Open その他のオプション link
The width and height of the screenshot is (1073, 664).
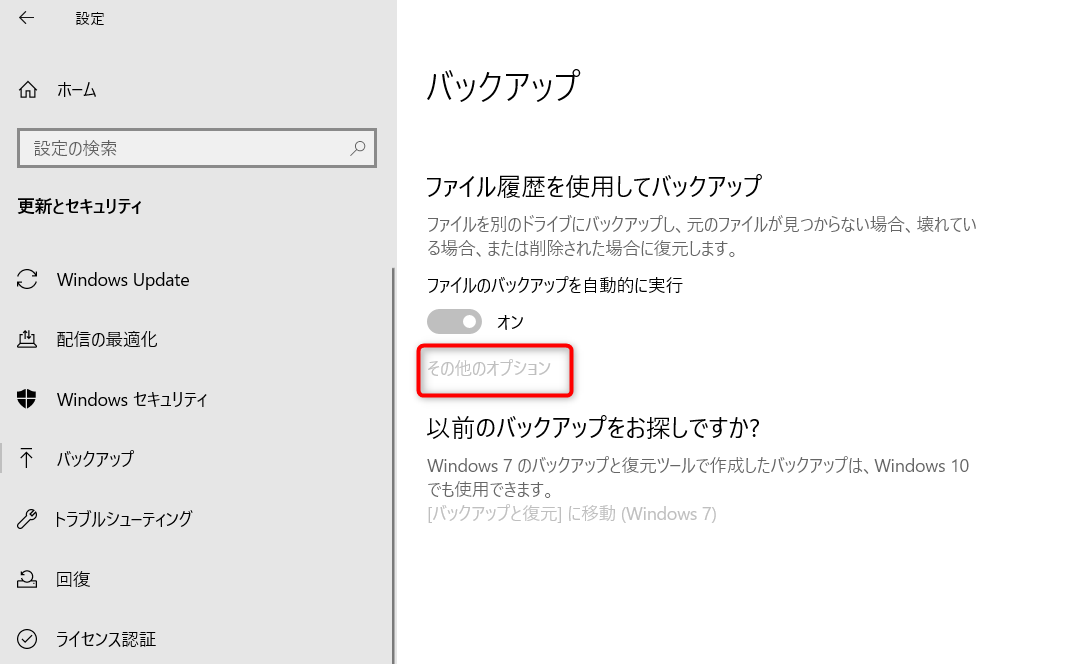(x=489, y=368)
